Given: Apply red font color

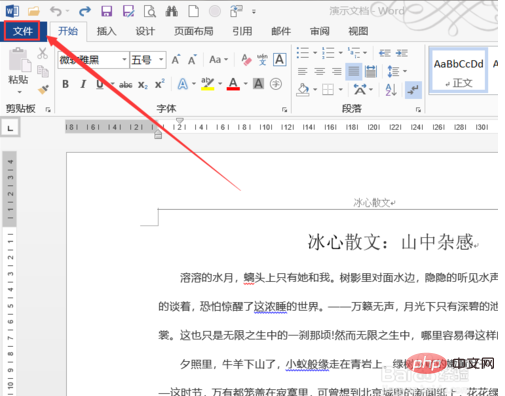Looking at the screenshot, I should point(233,84).
